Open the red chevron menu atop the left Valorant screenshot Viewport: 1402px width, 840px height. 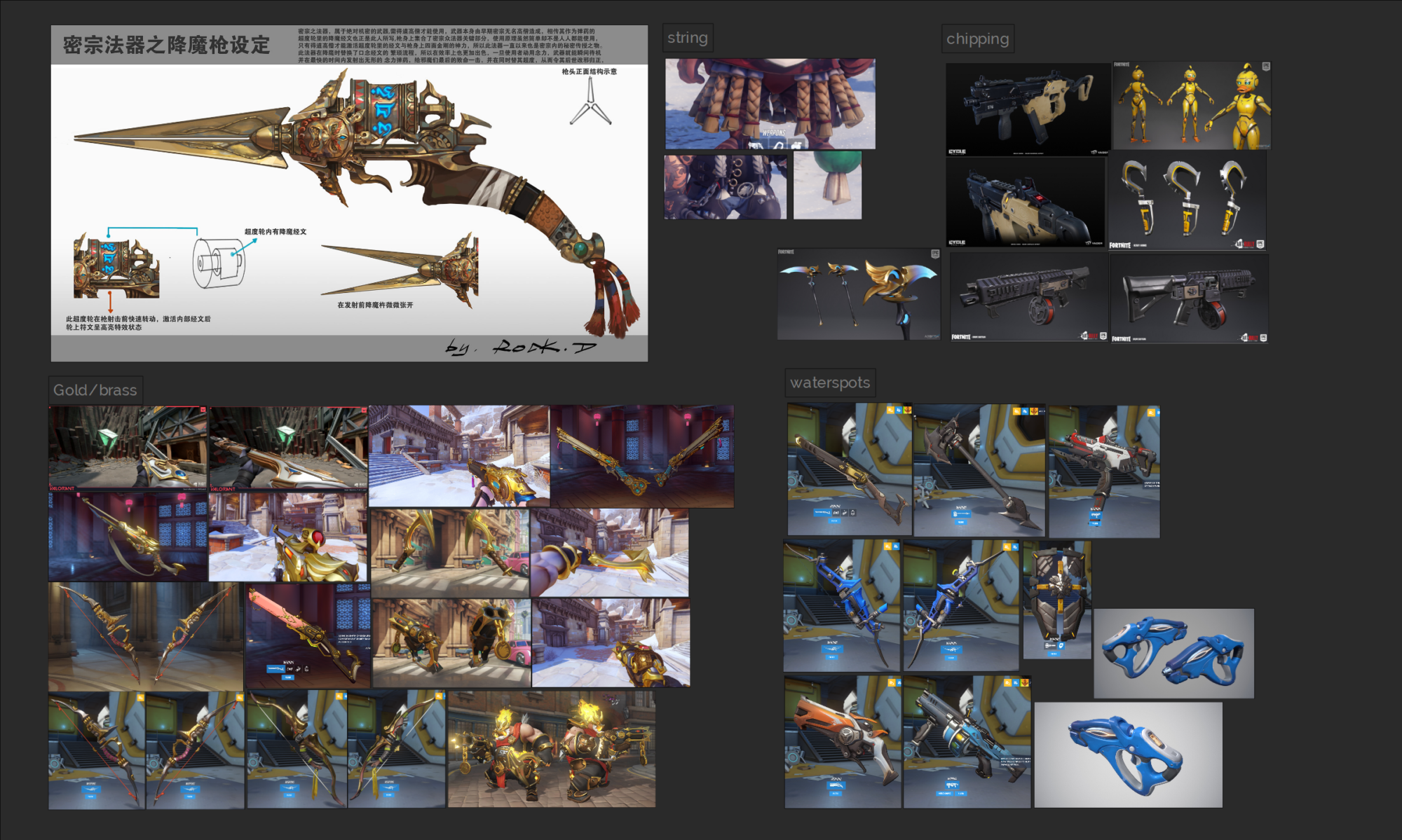[202, 408]
